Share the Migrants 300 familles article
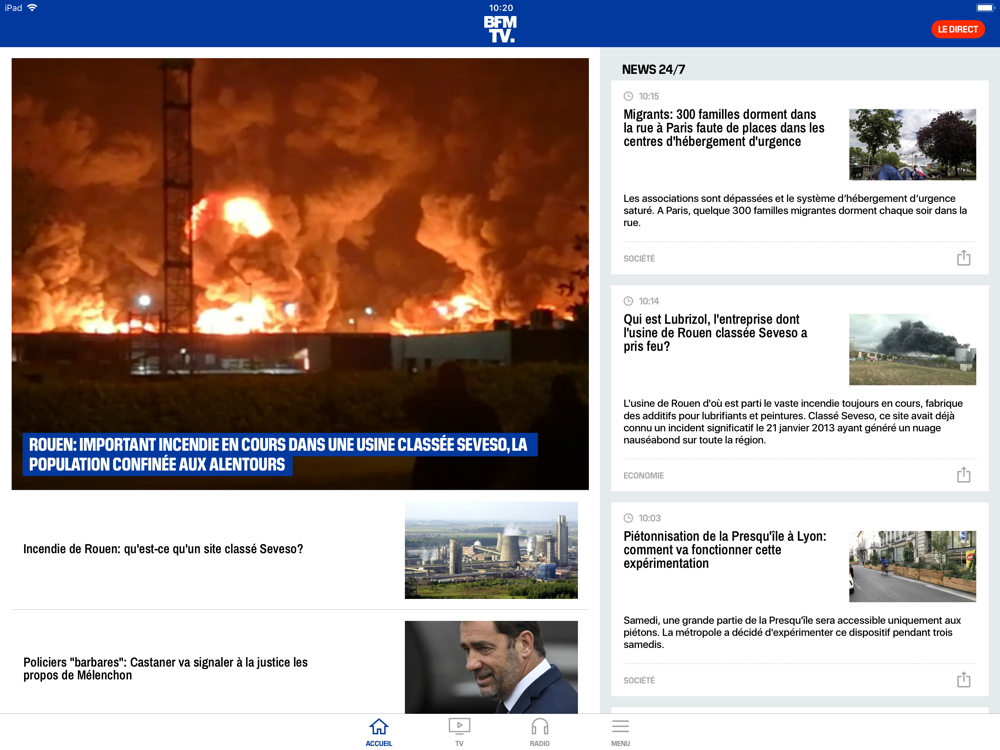1000x750 pixels. tap(964, 258)
